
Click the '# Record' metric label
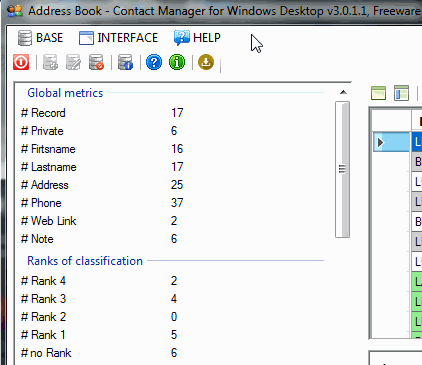(43, 113)
